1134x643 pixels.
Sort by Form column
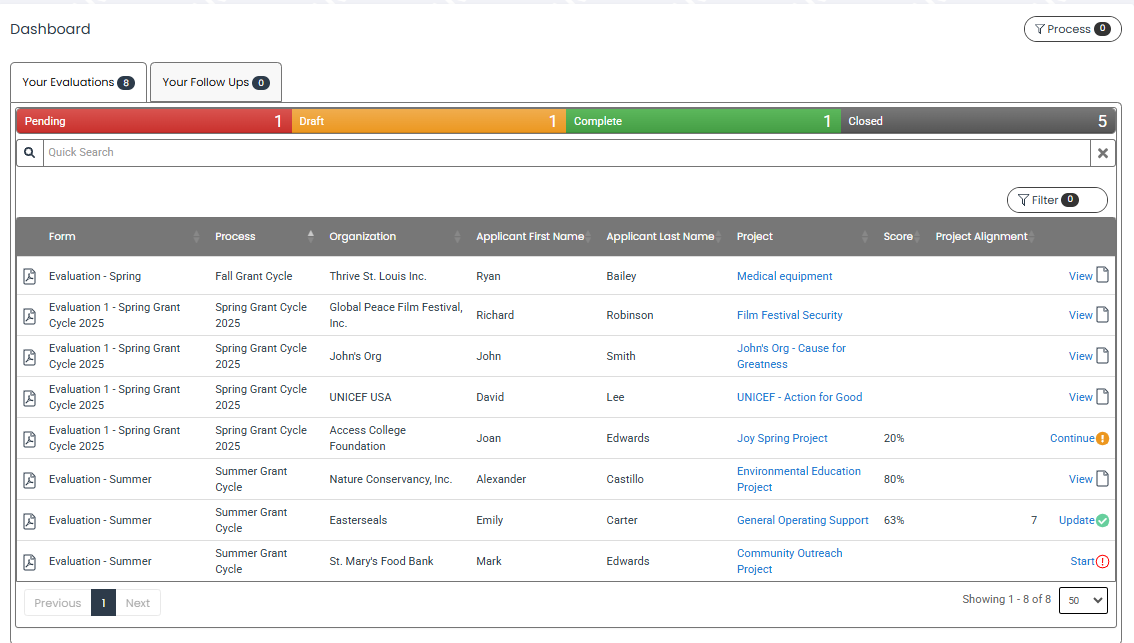pos(124,237)
